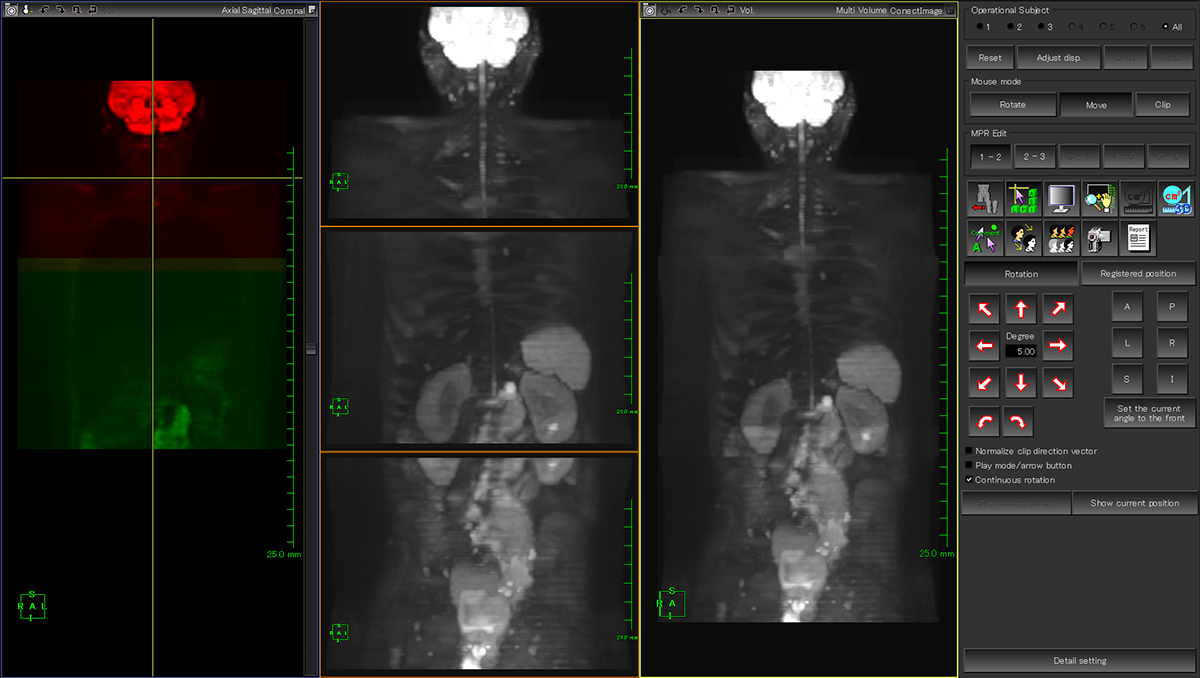Rotate view with the up-right arrow
This screenshot has width=1200, height=678.
point(1057,309)
